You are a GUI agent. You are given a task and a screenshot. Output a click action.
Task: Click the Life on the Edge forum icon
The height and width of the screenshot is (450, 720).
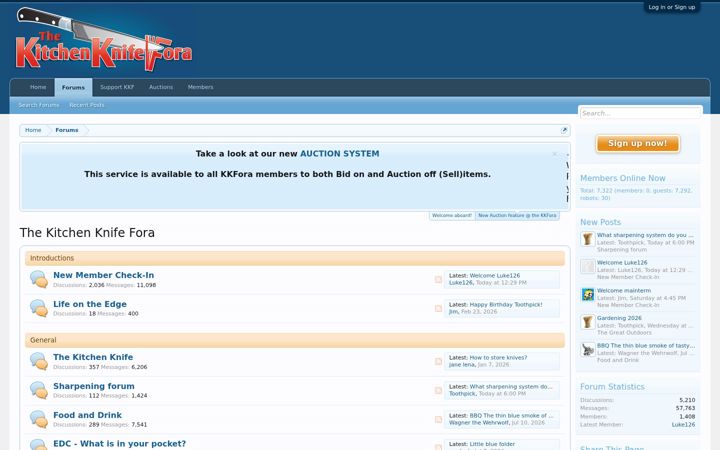pos(39,308)
